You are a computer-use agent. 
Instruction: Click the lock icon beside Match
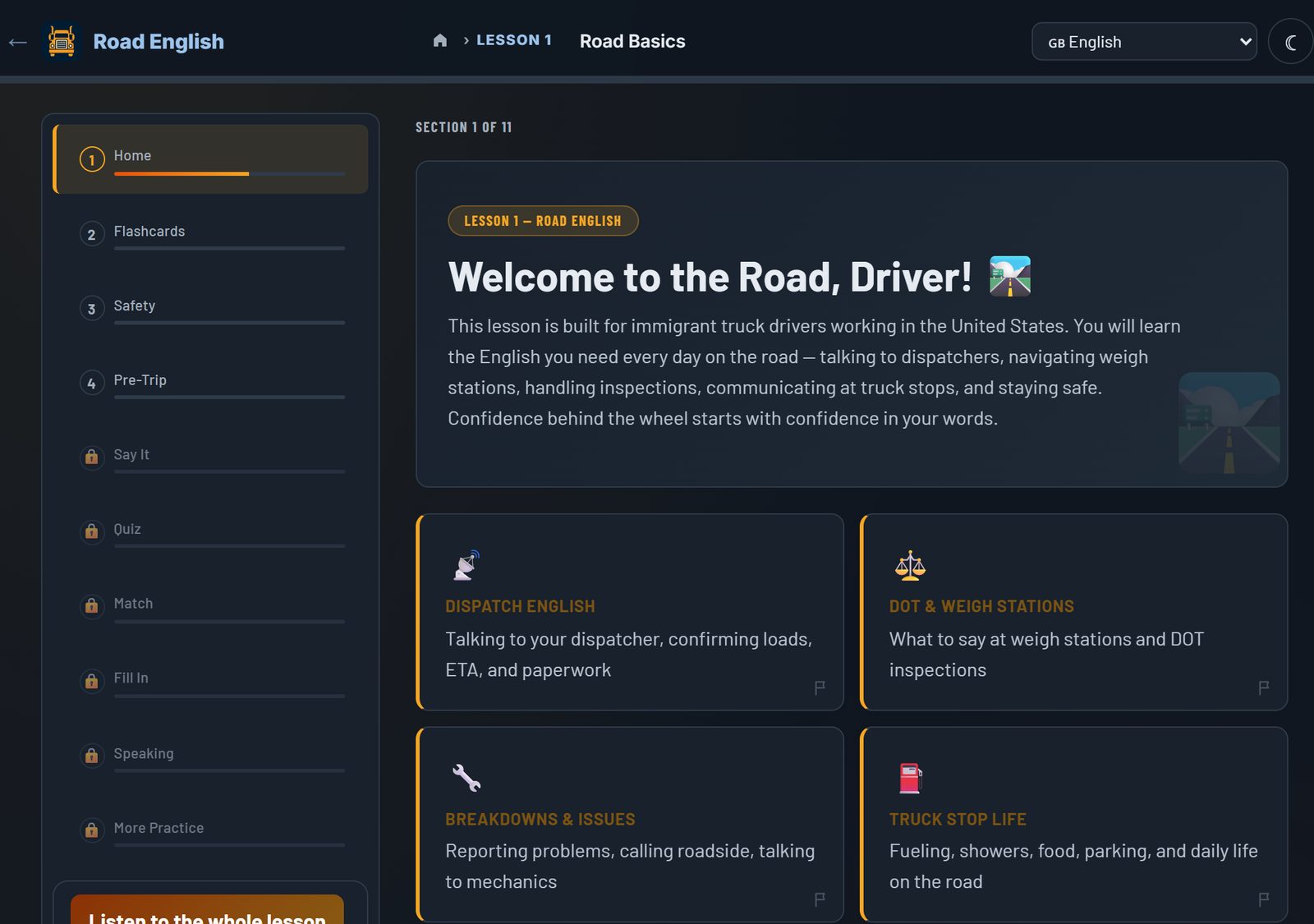click(x=91, y=606)
